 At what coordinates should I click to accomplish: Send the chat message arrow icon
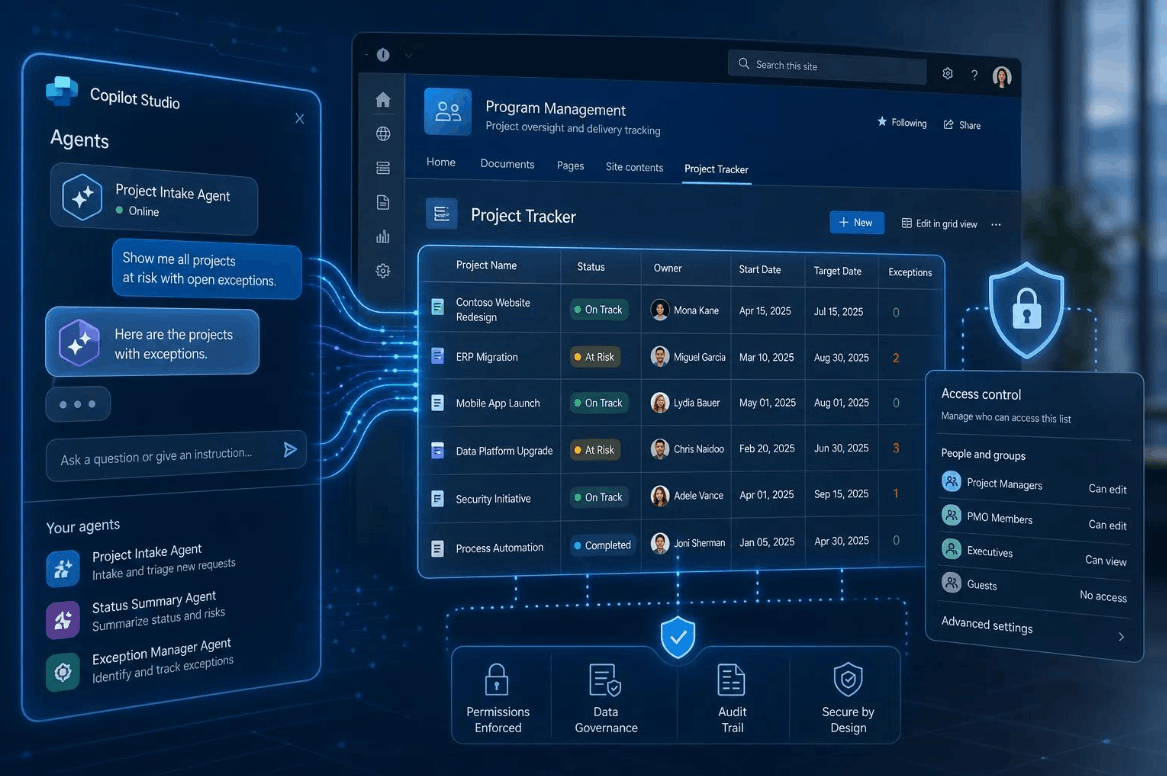coord(290,449)
